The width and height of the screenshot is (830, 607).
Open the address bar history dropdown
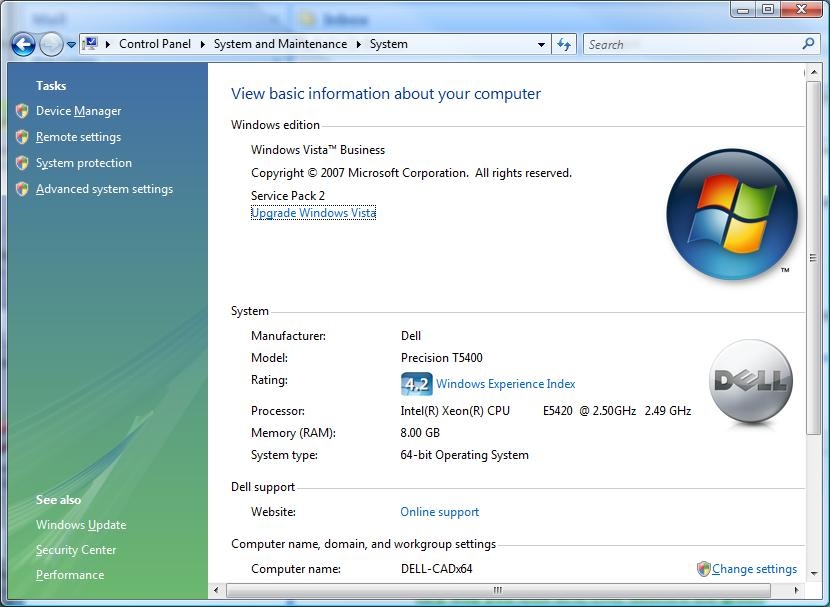click(541, 45)
